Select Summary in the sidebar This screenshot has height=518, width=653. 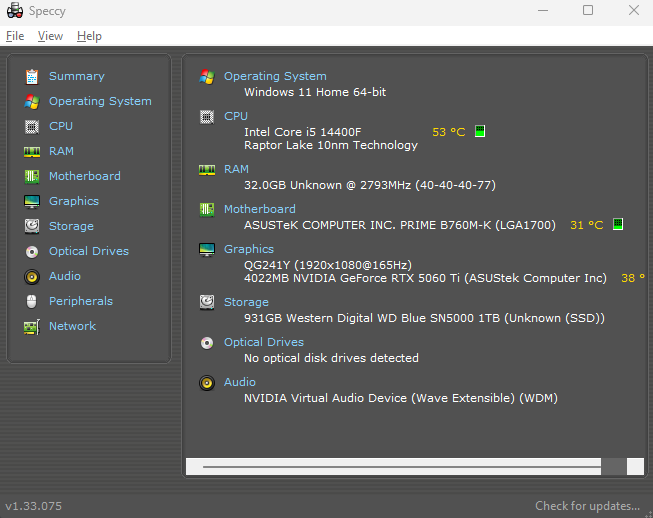click(x=77, y=76)
